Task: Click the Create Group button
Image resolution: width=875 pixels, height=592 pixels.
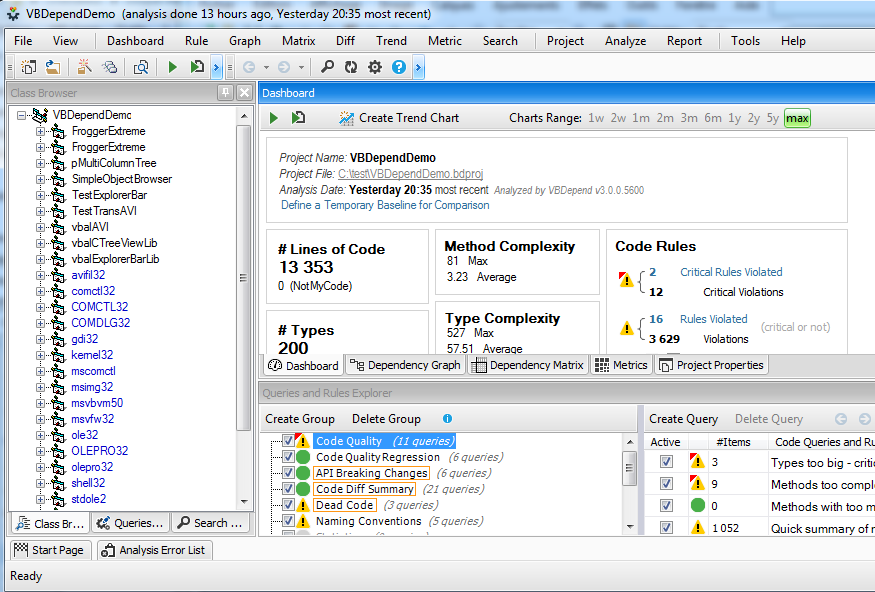Action: pyautogui.click(x=300, y=419)
